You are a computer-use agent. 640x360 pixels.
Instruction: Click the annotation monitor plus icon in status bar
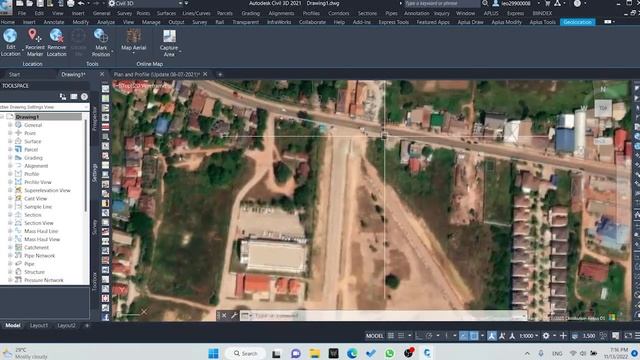[x=563, y=336]
